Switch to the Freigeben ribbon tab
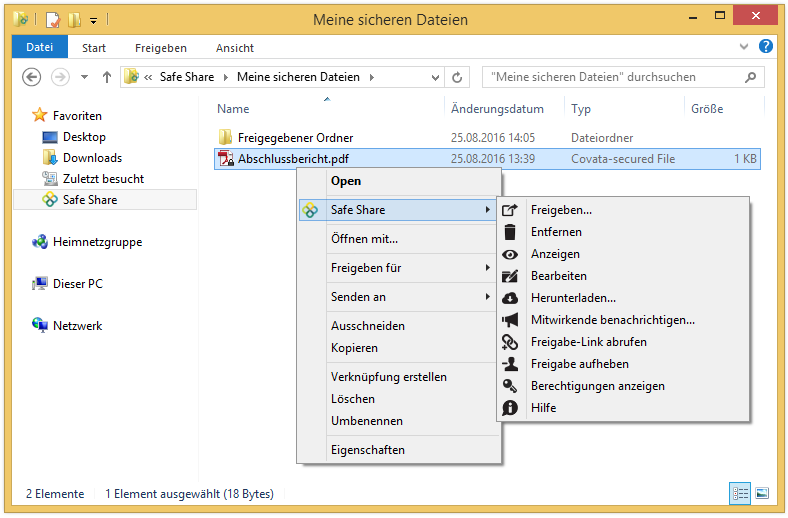This screenshot has height=518, width=788. click(161, 48)
